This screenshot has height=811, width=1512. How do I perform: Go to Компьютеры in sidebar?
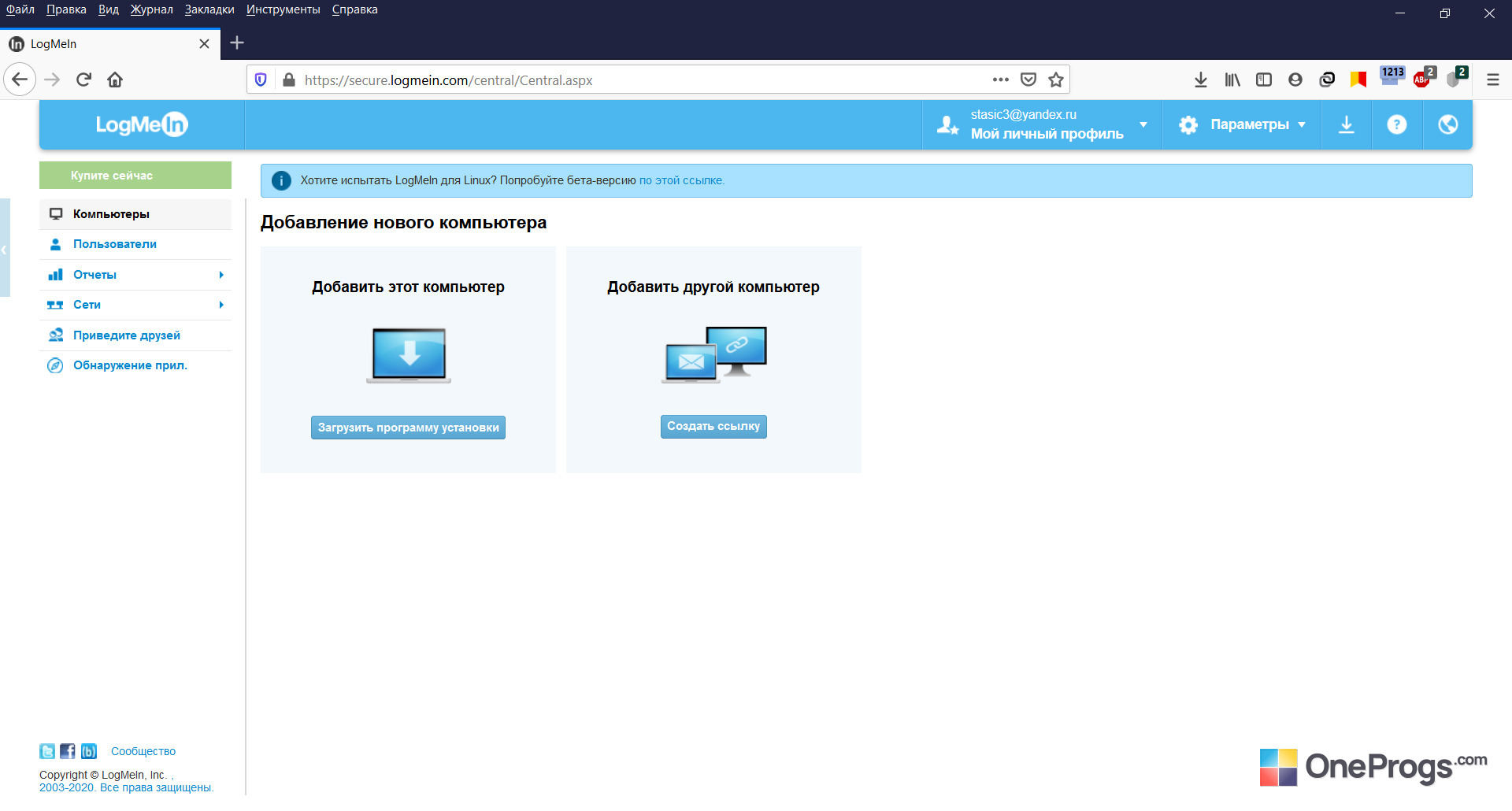click(x=135, y=214)
